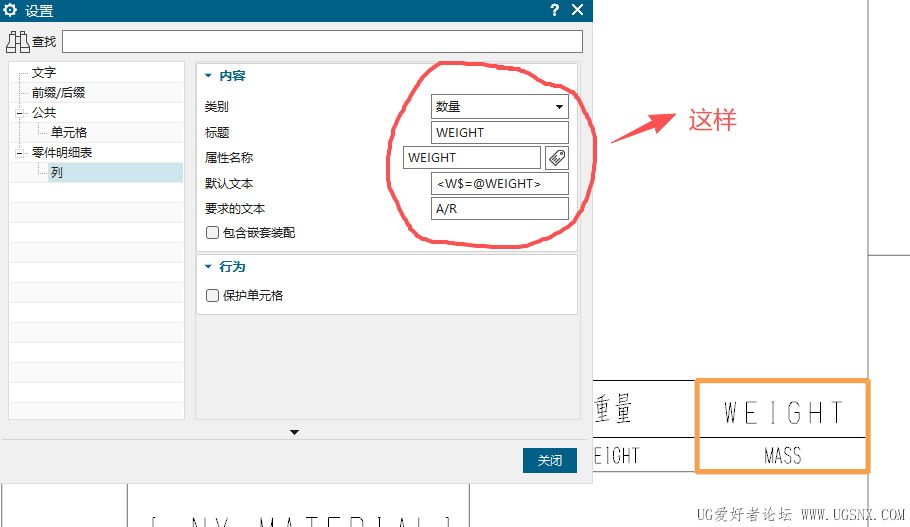Select 文字 in the settings tree
The image size is (910, 527).
(x=44, y=73)
